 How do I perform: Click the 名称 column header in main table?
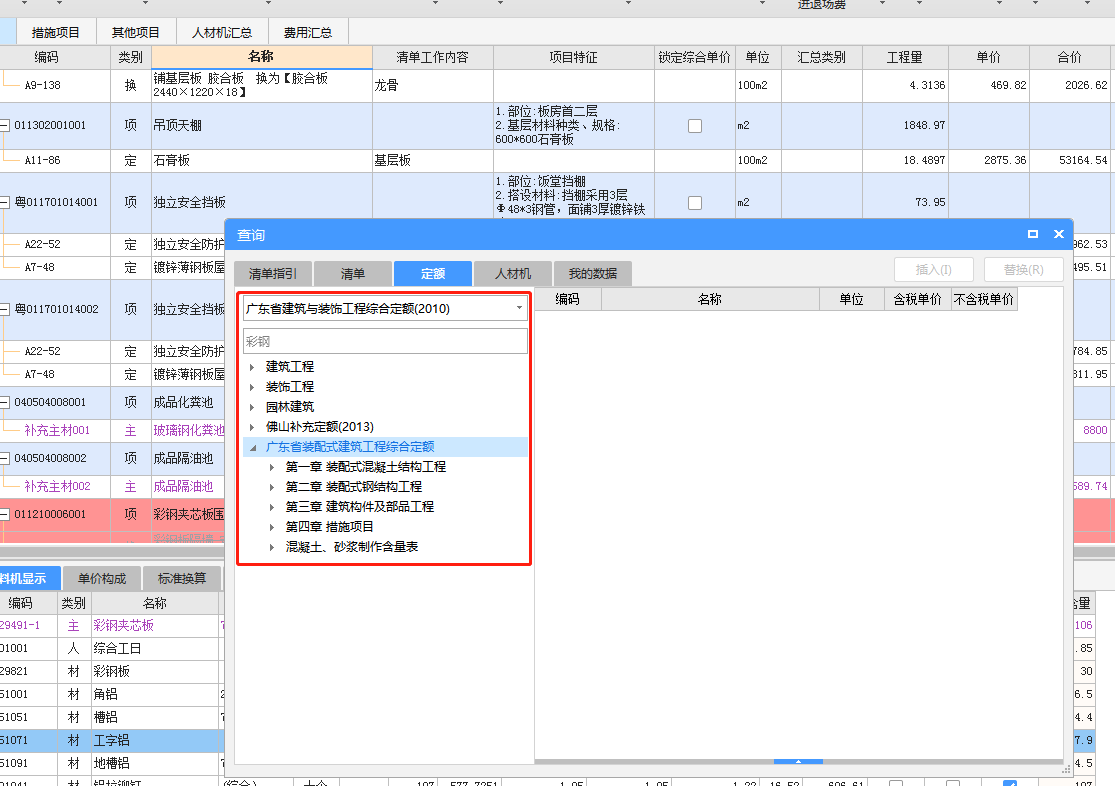[262, 57]
